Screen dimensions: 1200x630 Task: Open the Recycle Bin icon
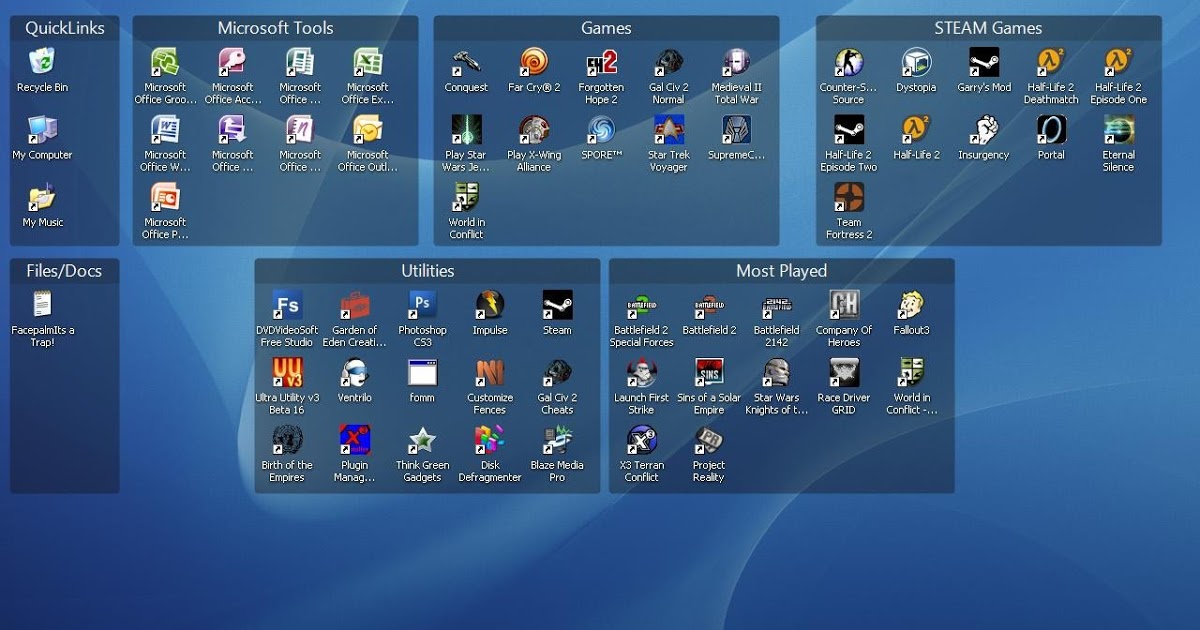click(x=42, y=62)
